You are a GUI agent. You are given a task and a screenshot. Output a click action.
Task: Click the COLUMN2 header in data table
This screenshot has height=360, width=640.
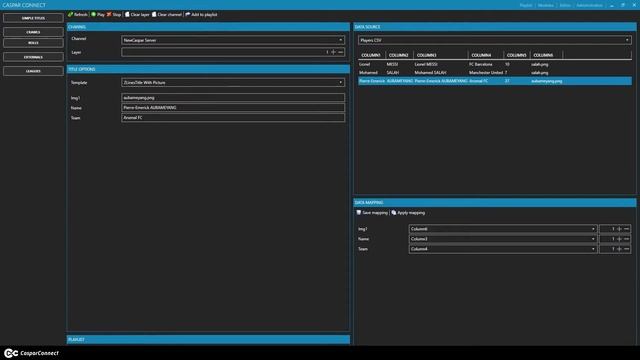[399, 55]
